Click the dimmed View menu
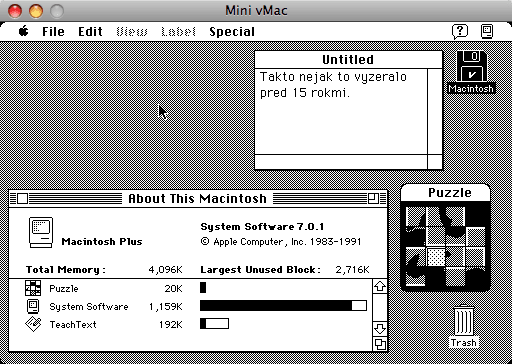512x364 pixels. click(132, 32)
